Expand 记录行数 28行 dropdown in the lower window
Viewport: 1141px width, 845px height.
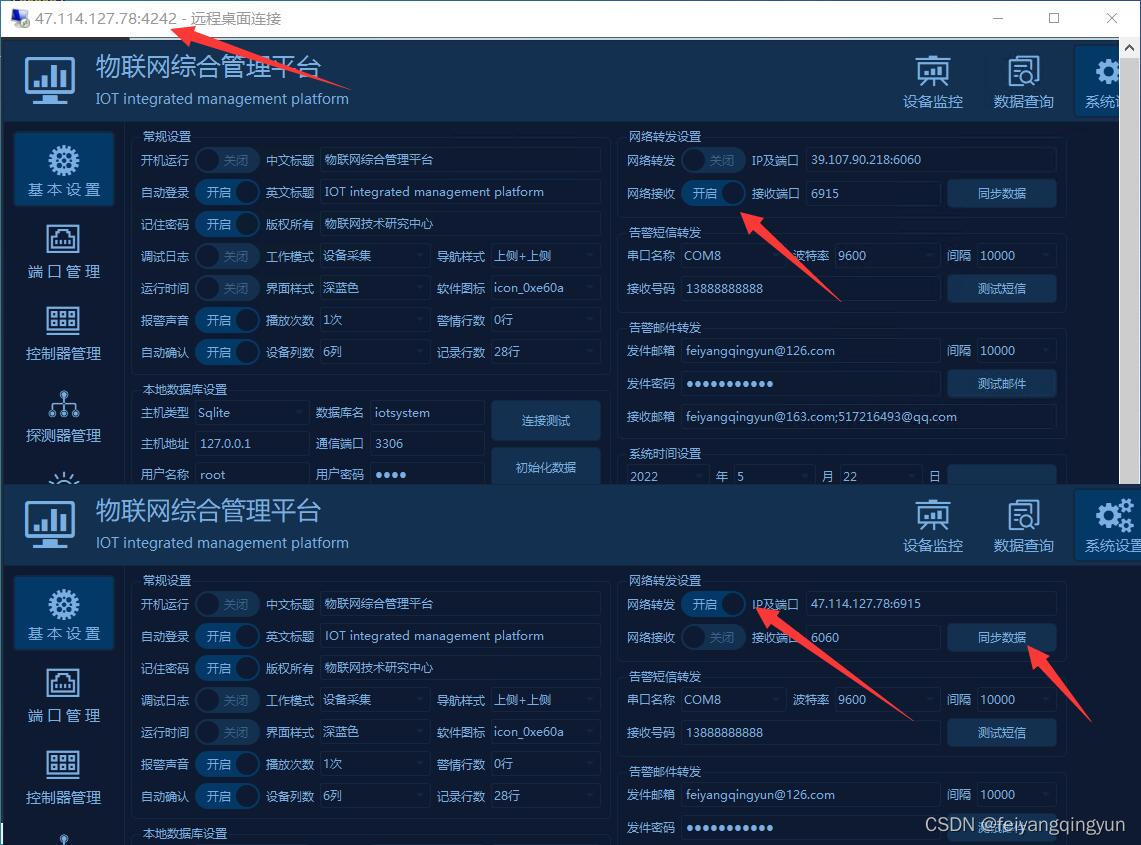545,796
